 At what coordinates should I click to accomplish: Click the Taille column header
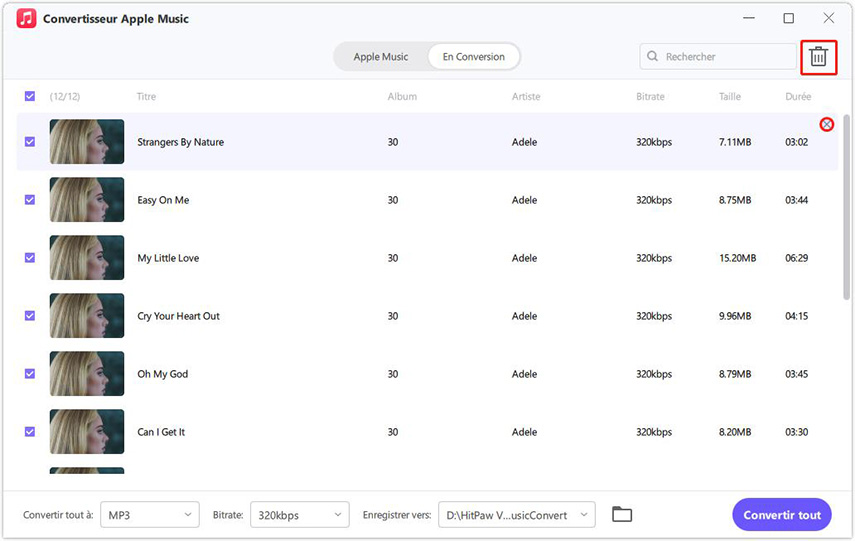click(730, 97)
